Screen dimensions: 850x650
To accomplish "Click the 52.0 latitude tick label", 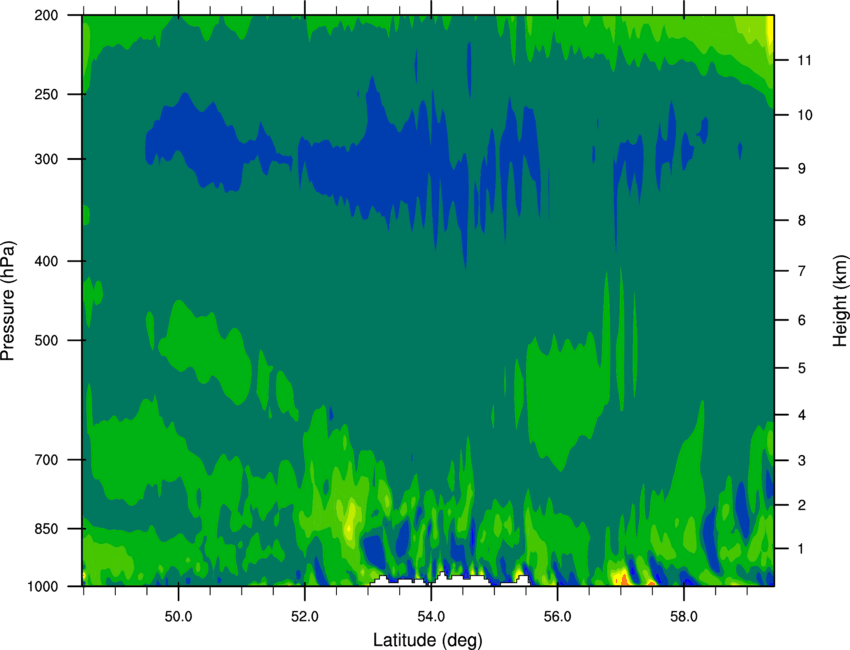I will point(305,617).
